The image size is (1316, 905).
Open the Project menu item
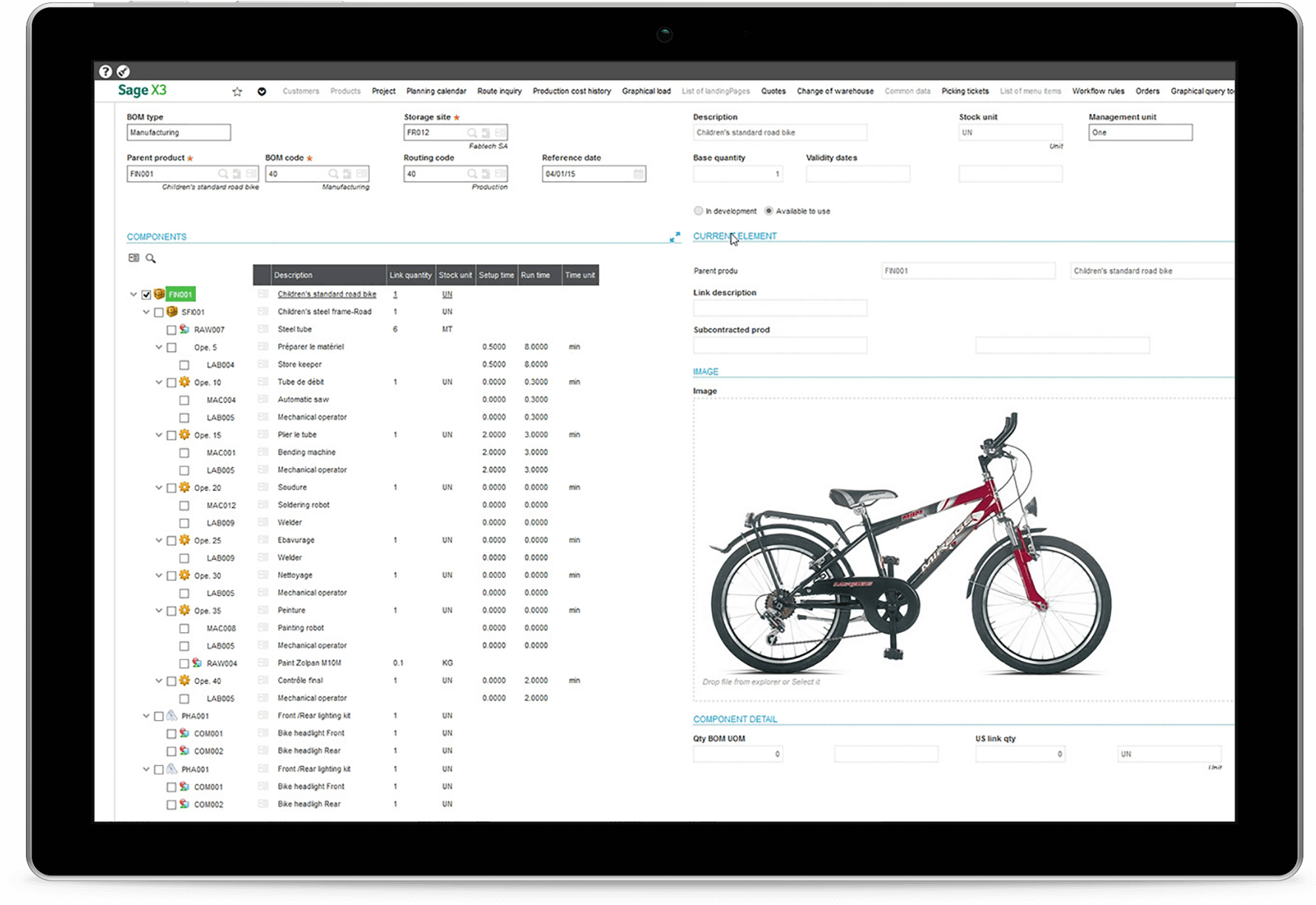[384, 92]
